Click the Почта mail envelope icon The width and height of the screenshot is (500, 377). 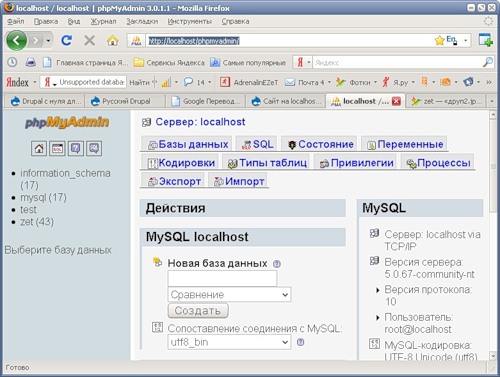coord(290,82)
